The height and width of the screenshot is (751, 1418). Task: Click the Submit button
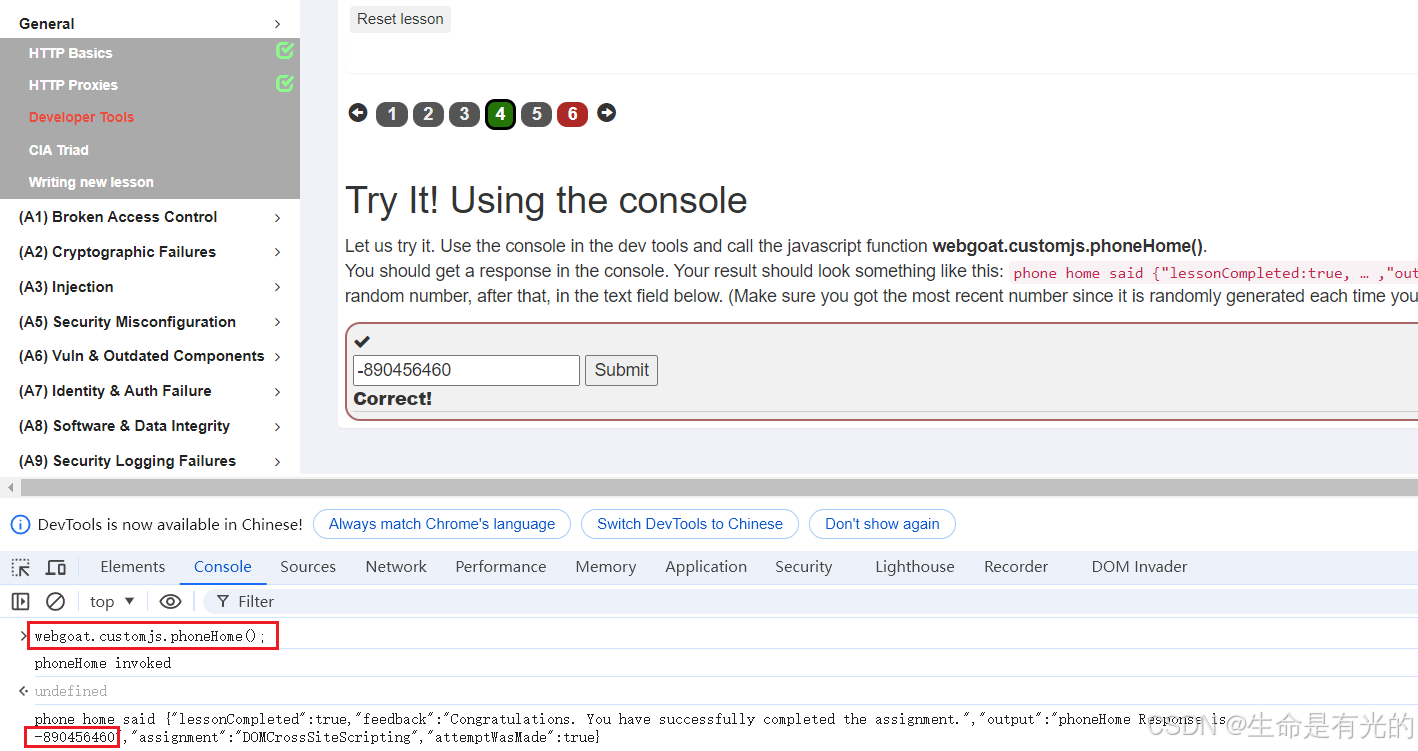click(621, 370)
